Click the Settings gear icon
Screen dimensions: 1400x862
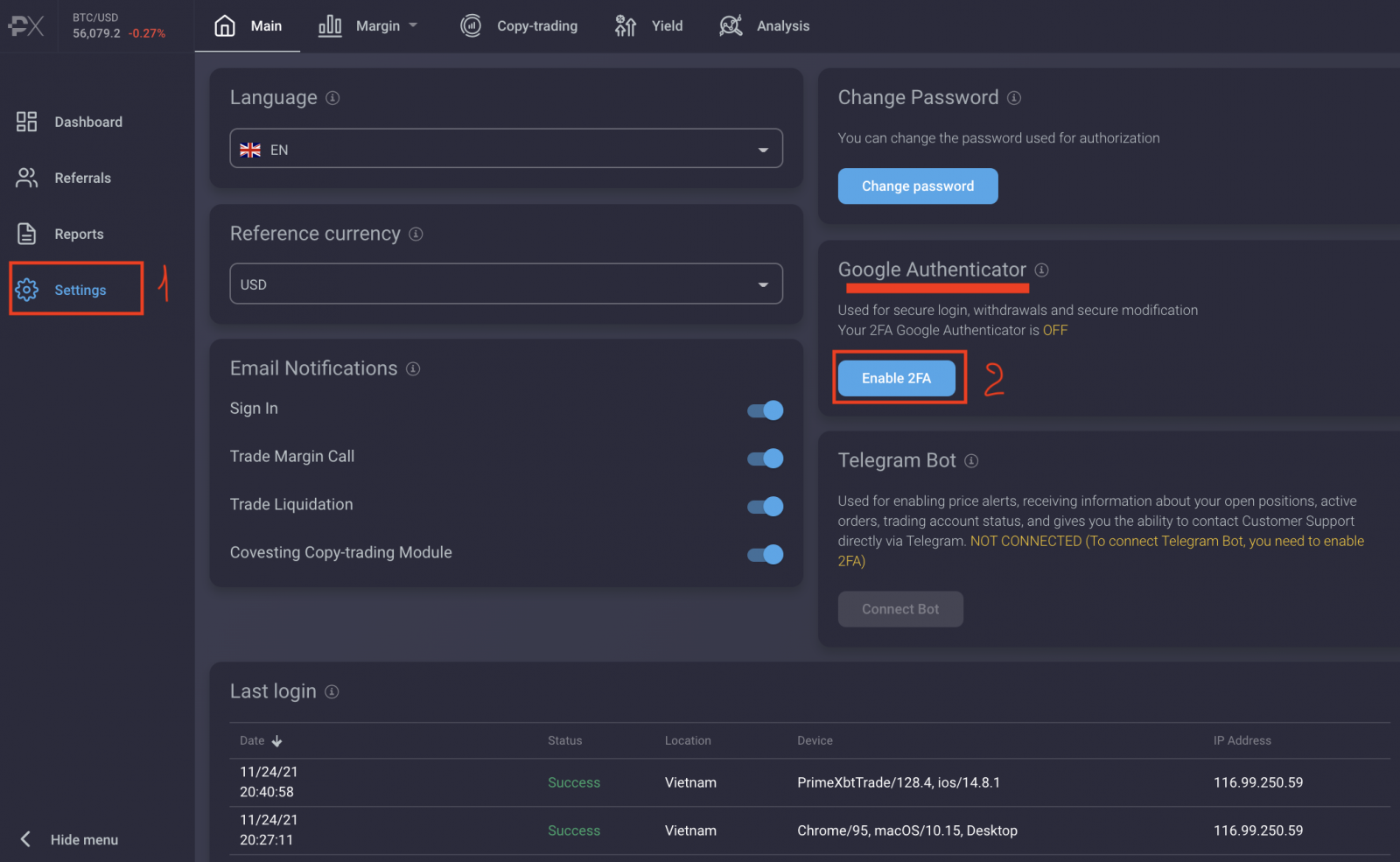(26, 289)
